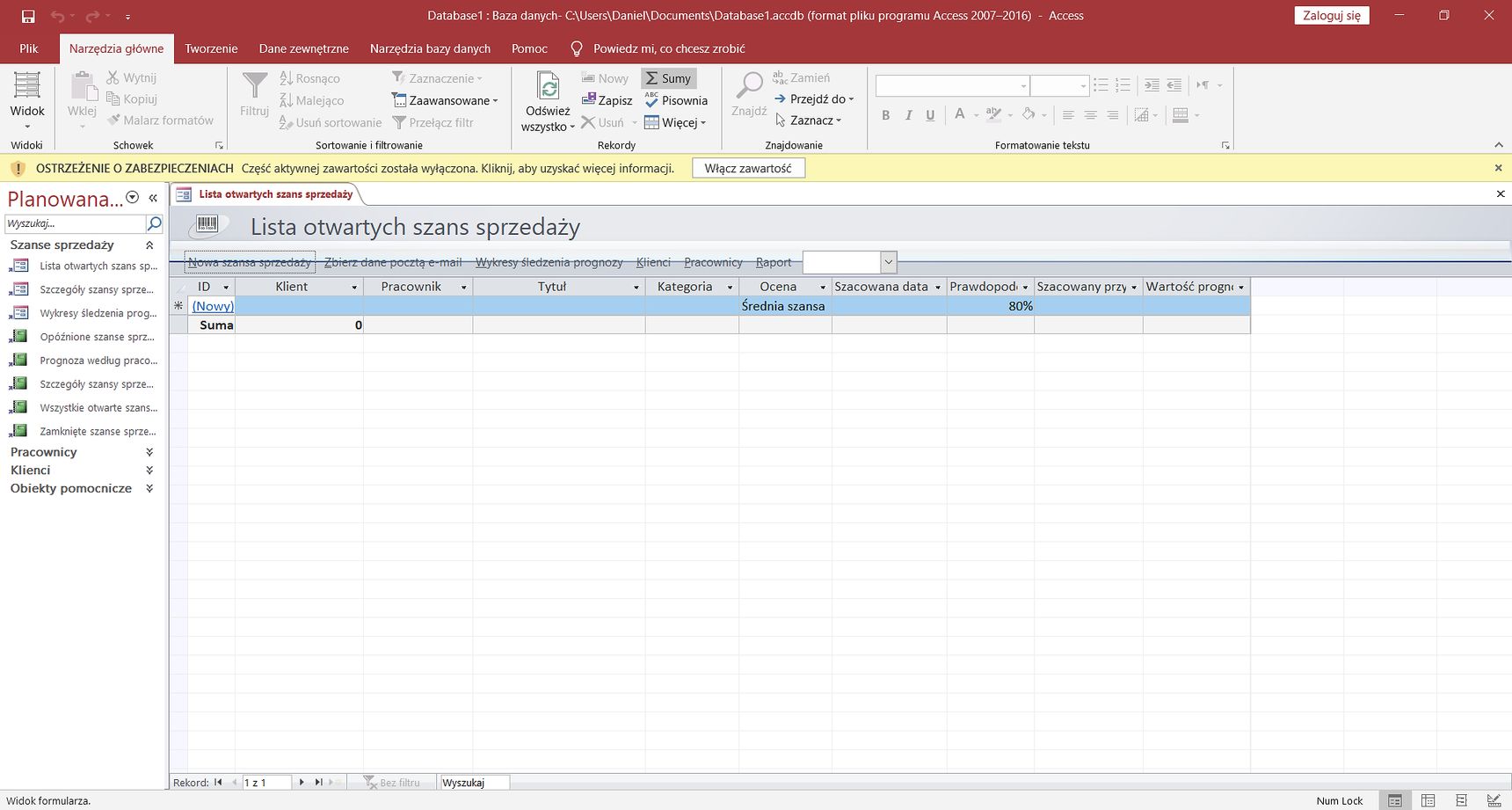Screen dimensions: 1512x810
Task: Align text left
Action: (1068, 115)
